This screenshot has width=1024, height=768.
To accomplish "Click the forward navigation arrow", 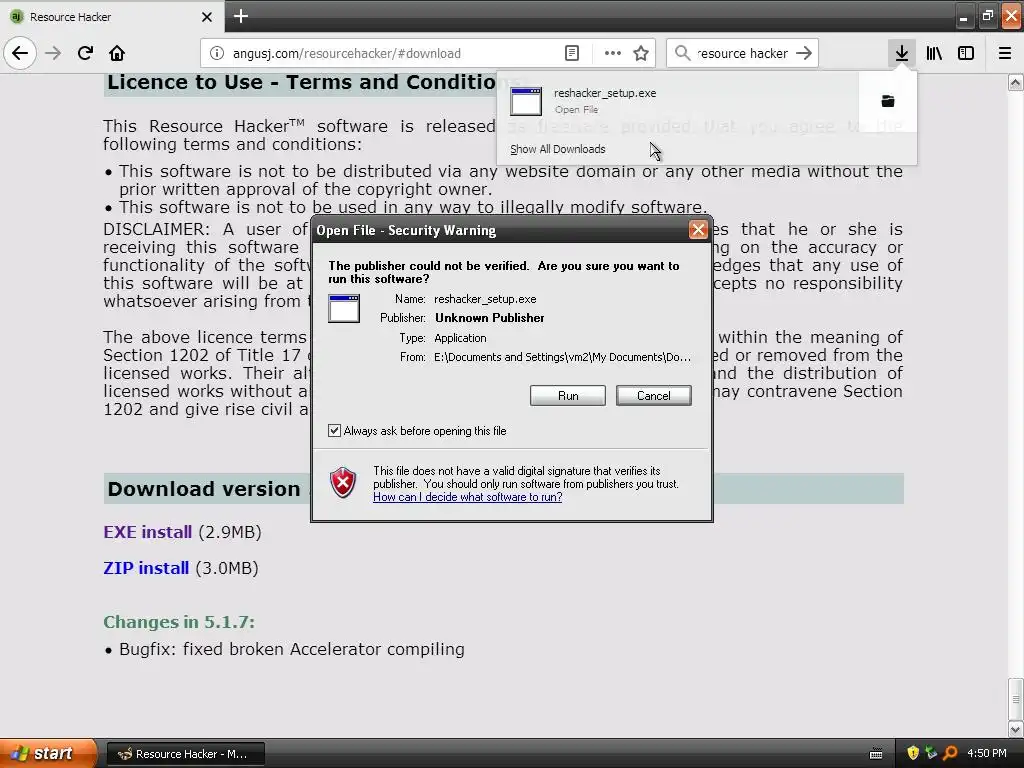I will click(x=53, y=53).
